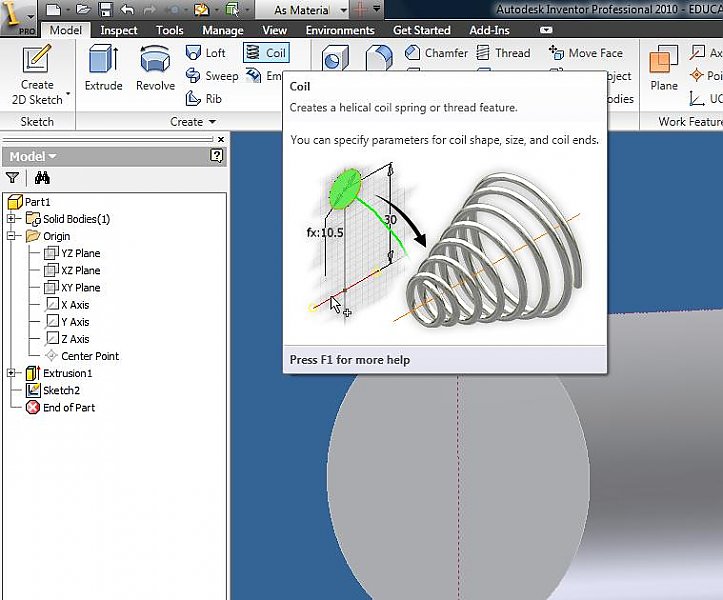The width and height of the screenshot is (723, 600).
Task: Create a UCS
Action: (x=706, y=98)
